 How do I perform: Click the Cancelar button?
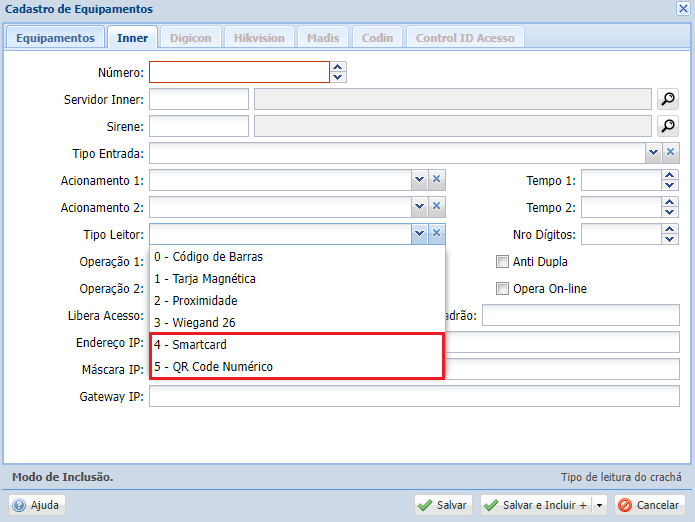coord(650,505)
